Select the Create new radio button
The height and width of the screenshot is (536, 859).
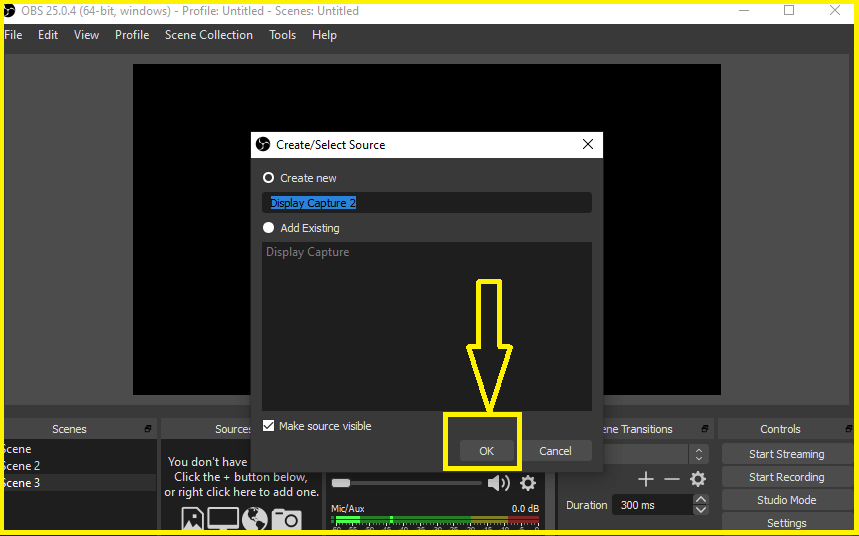[268, 178]
